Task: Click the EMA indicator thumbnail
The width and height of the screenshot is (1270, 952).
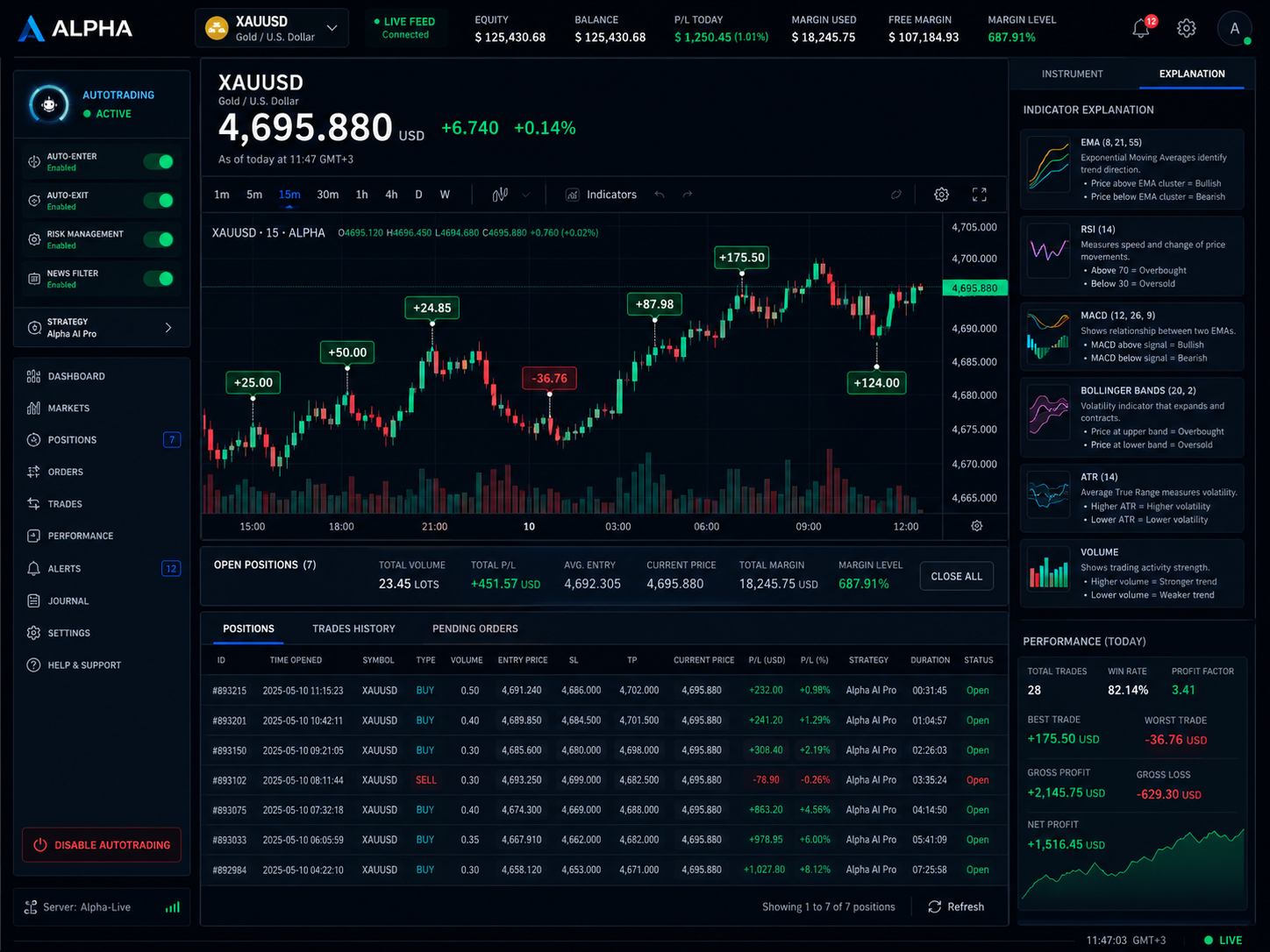Action: tap(1049, 164)
